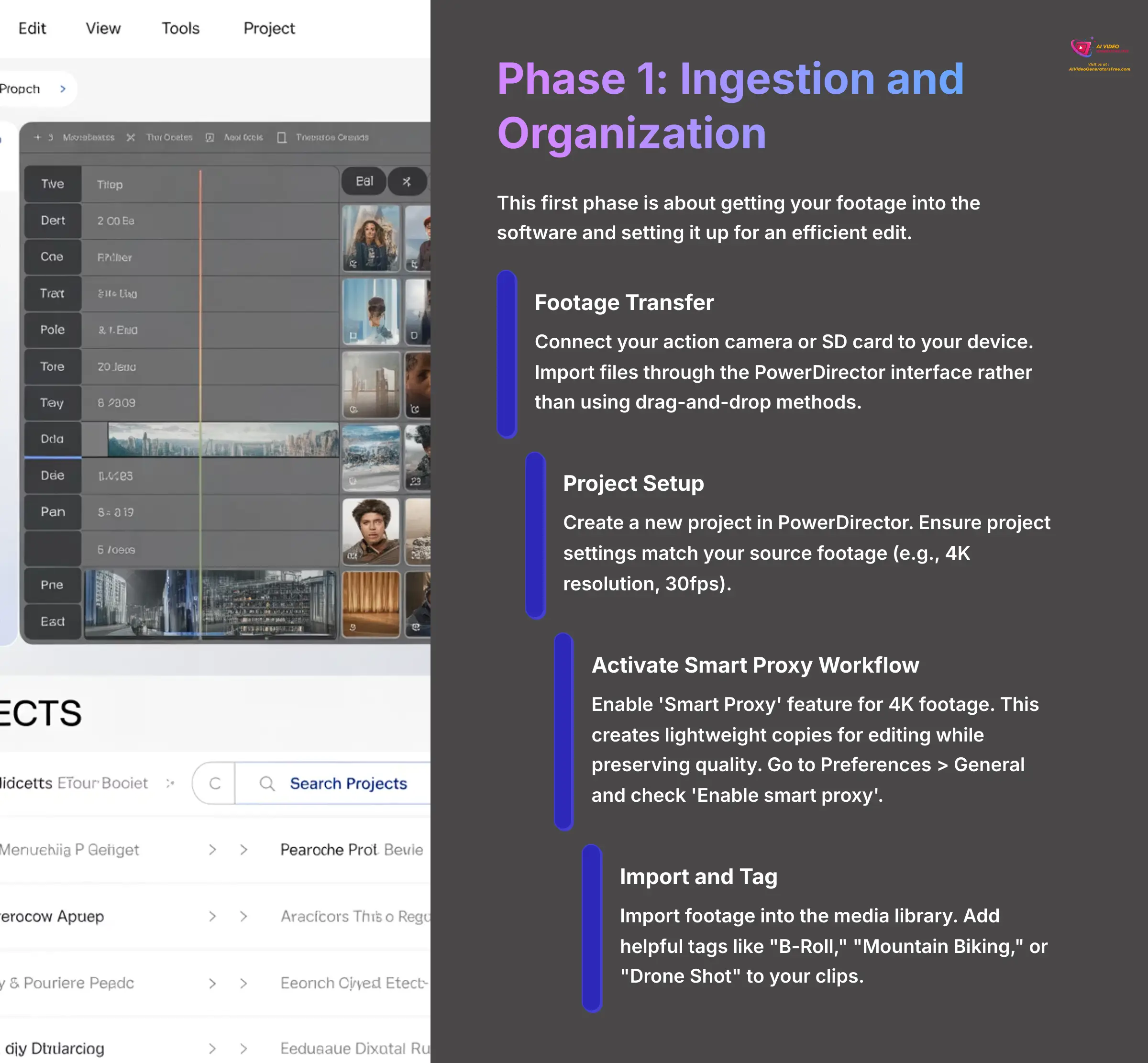Select the 'Cne' track header
Screen dimensions: 1148x1063
[x=52, y=256]
